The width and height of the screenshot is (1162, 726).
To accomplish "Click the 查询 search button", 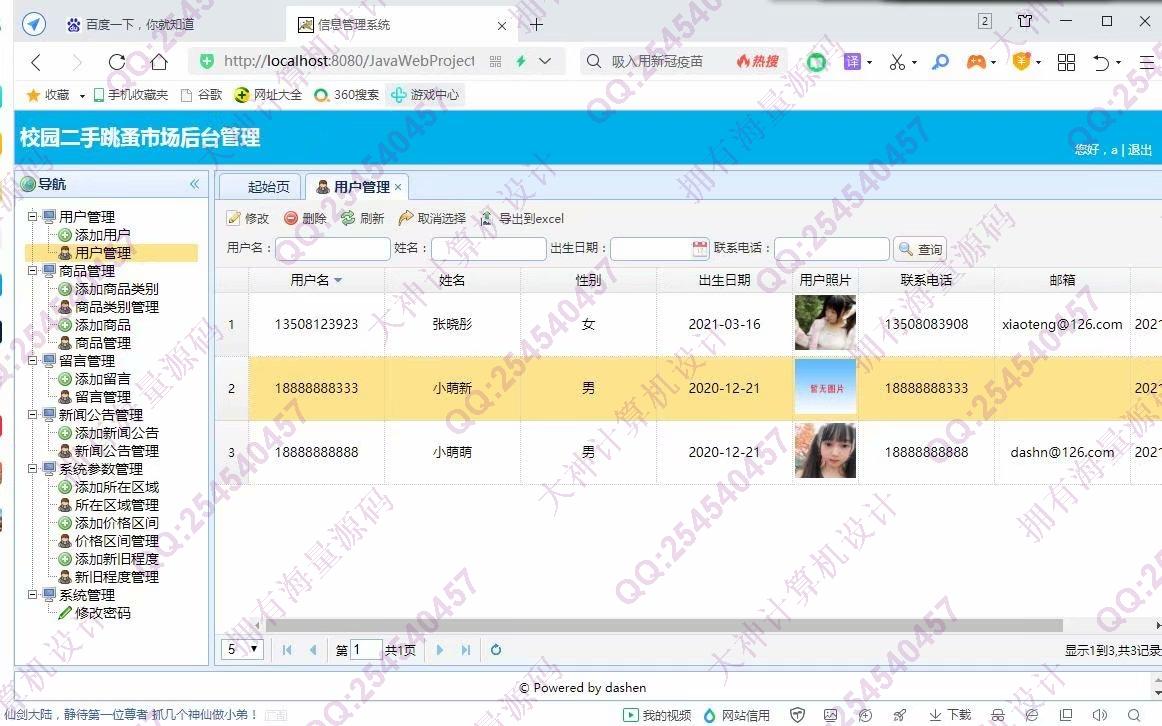I will (920, 249).
